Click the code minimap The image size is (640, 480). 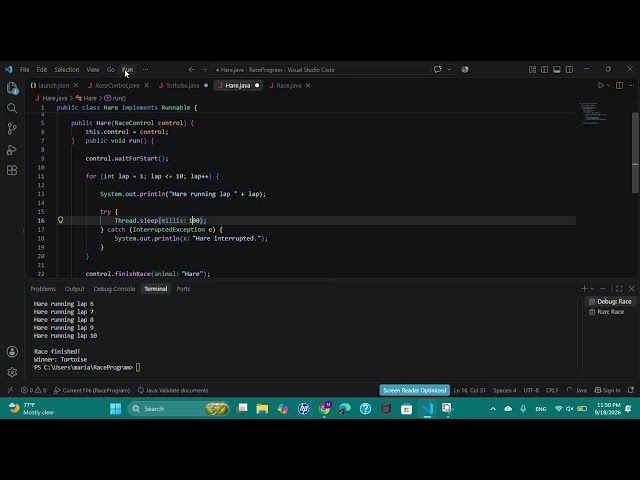click(593, 113)
